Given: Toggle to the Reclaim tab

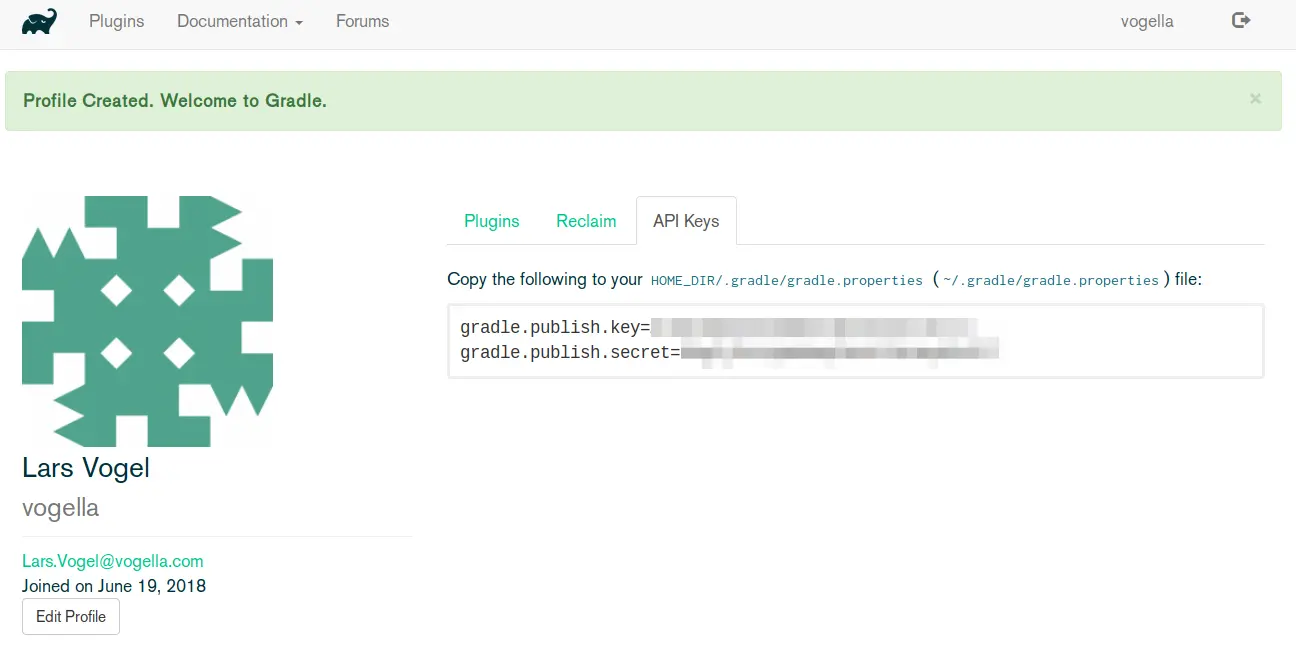Looking at the screenshot, I should tap(586, 221).
